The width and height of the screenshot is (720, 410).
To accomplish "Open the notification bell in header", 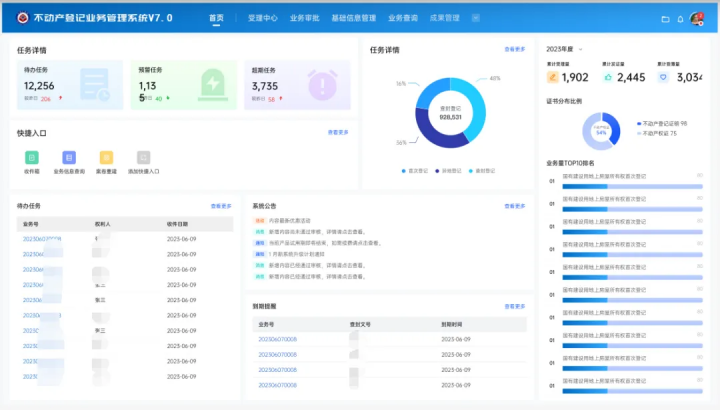I will click(680, 18).
